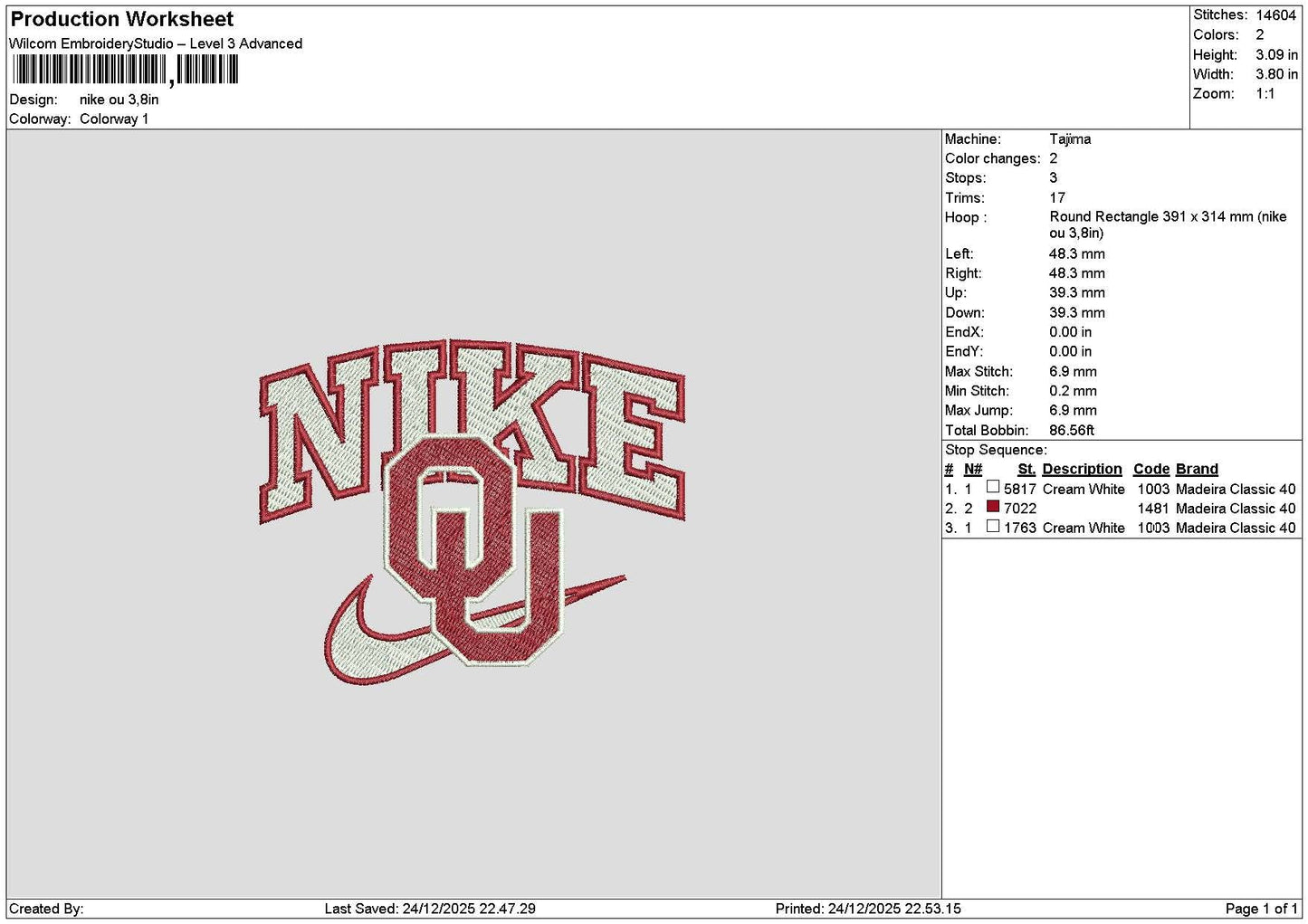Select stitch count 7022 in stop row 2
The width and height of the screenshot is (1308, 924).
point(1020,509)
